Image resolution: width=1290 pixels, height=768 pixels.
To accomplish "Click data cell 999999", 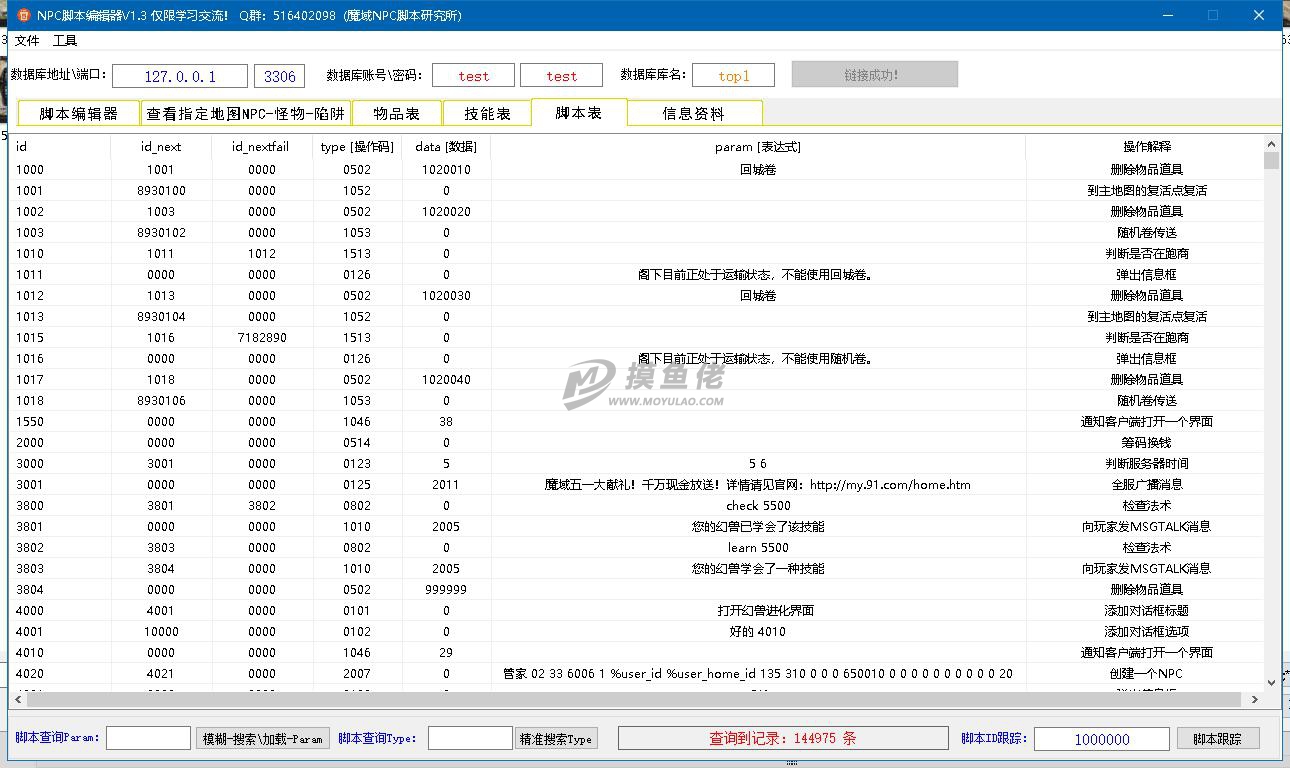I will pyautogui.click(x=446, y=590).
